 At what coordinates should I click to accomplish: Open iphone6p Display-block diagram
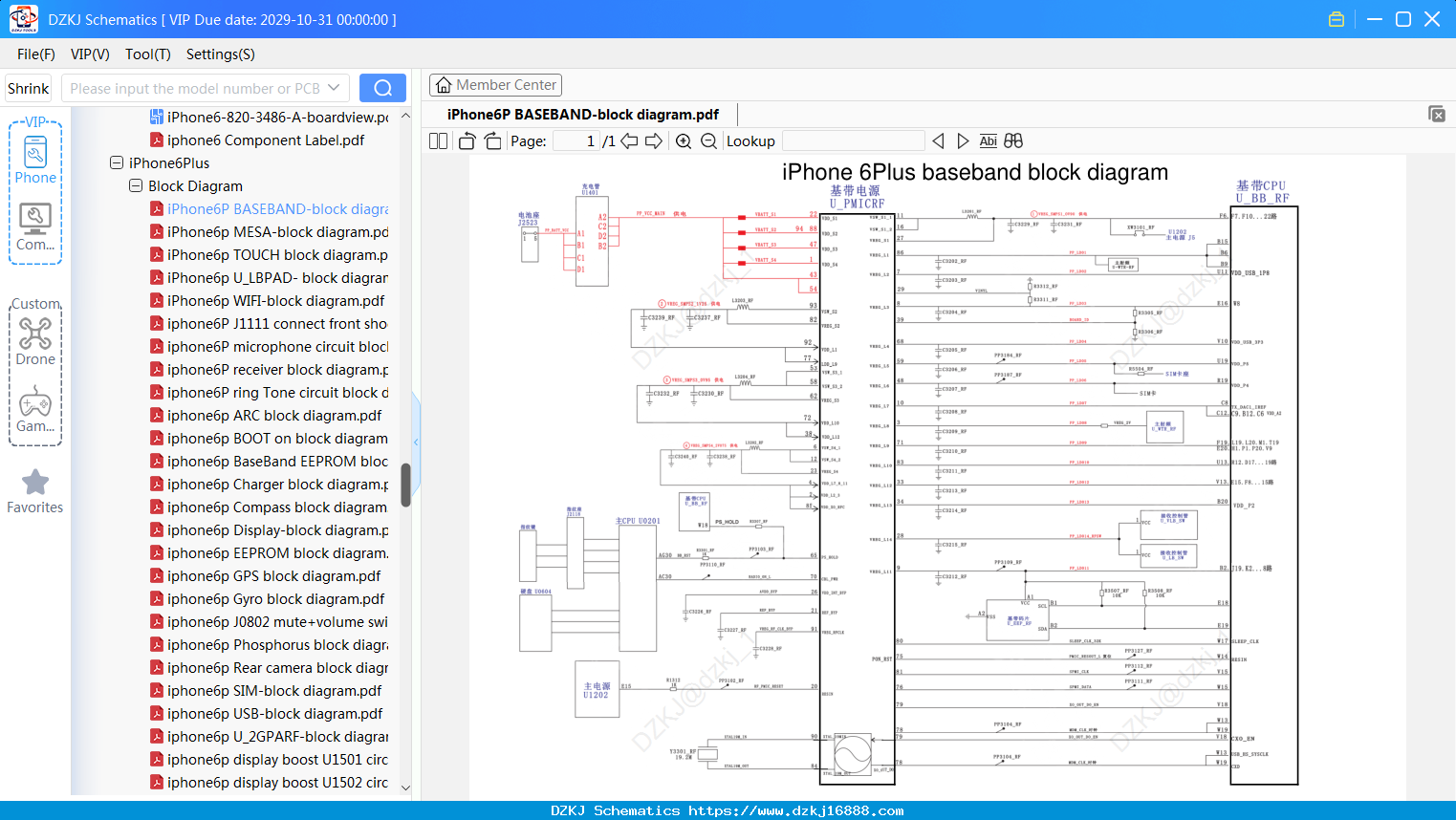(277, 529)
